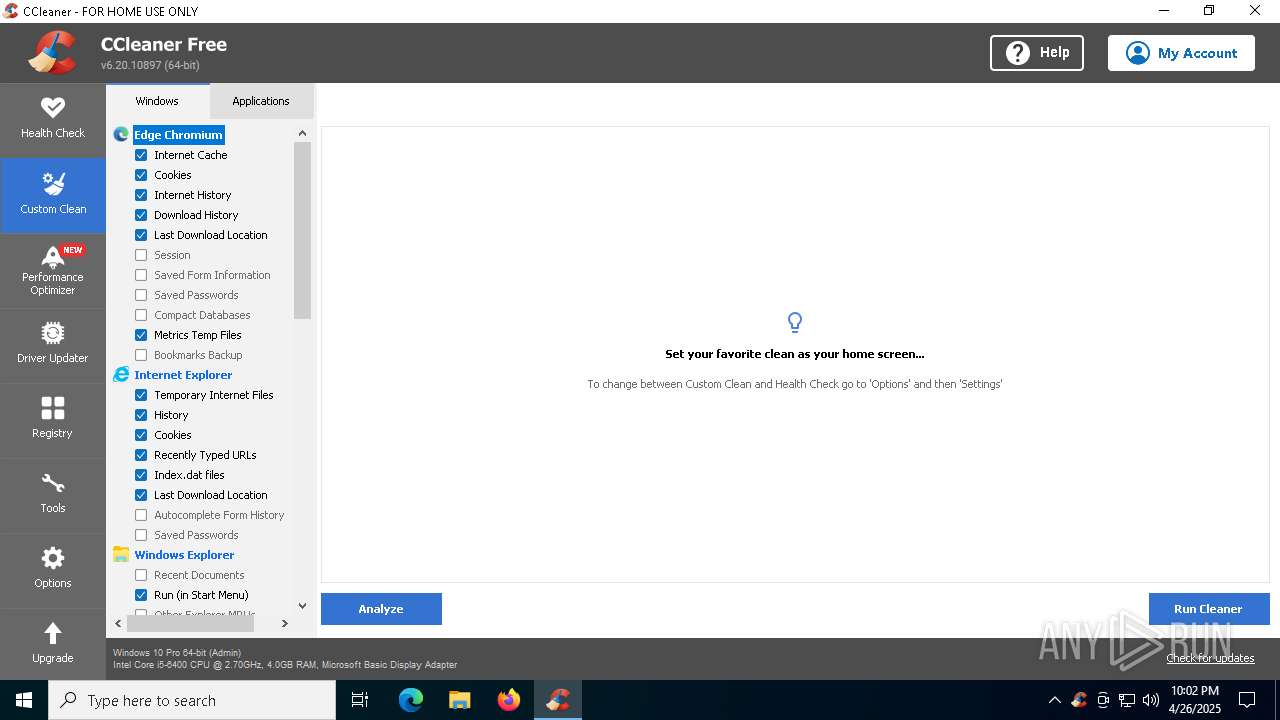Click the network icon in system tray
The height and width of the screenshot is (720, 1280).
(x=1127, y=700)
